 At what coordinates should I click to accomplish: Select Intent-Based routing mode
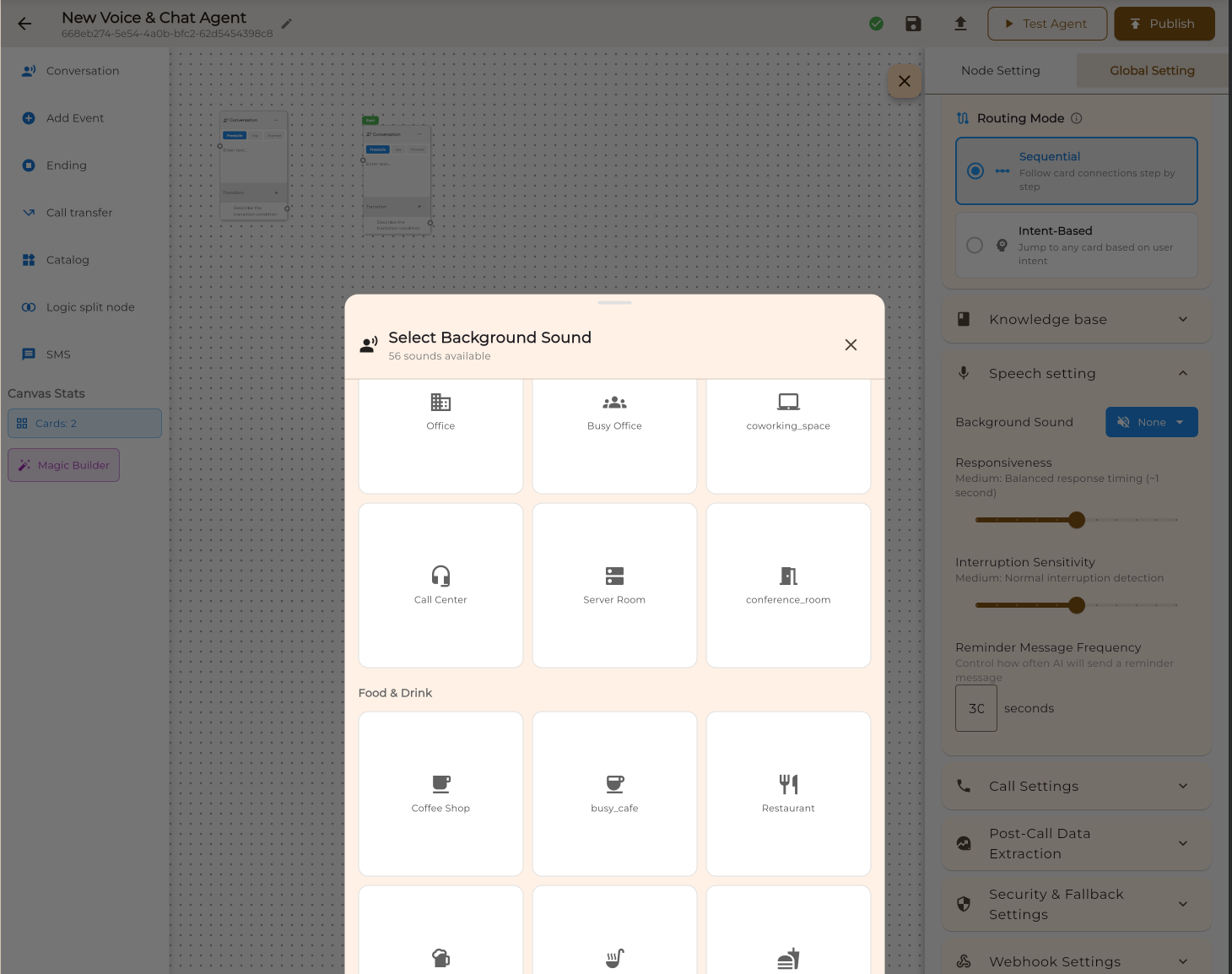pyautogui.click(x=1077, y=245)
